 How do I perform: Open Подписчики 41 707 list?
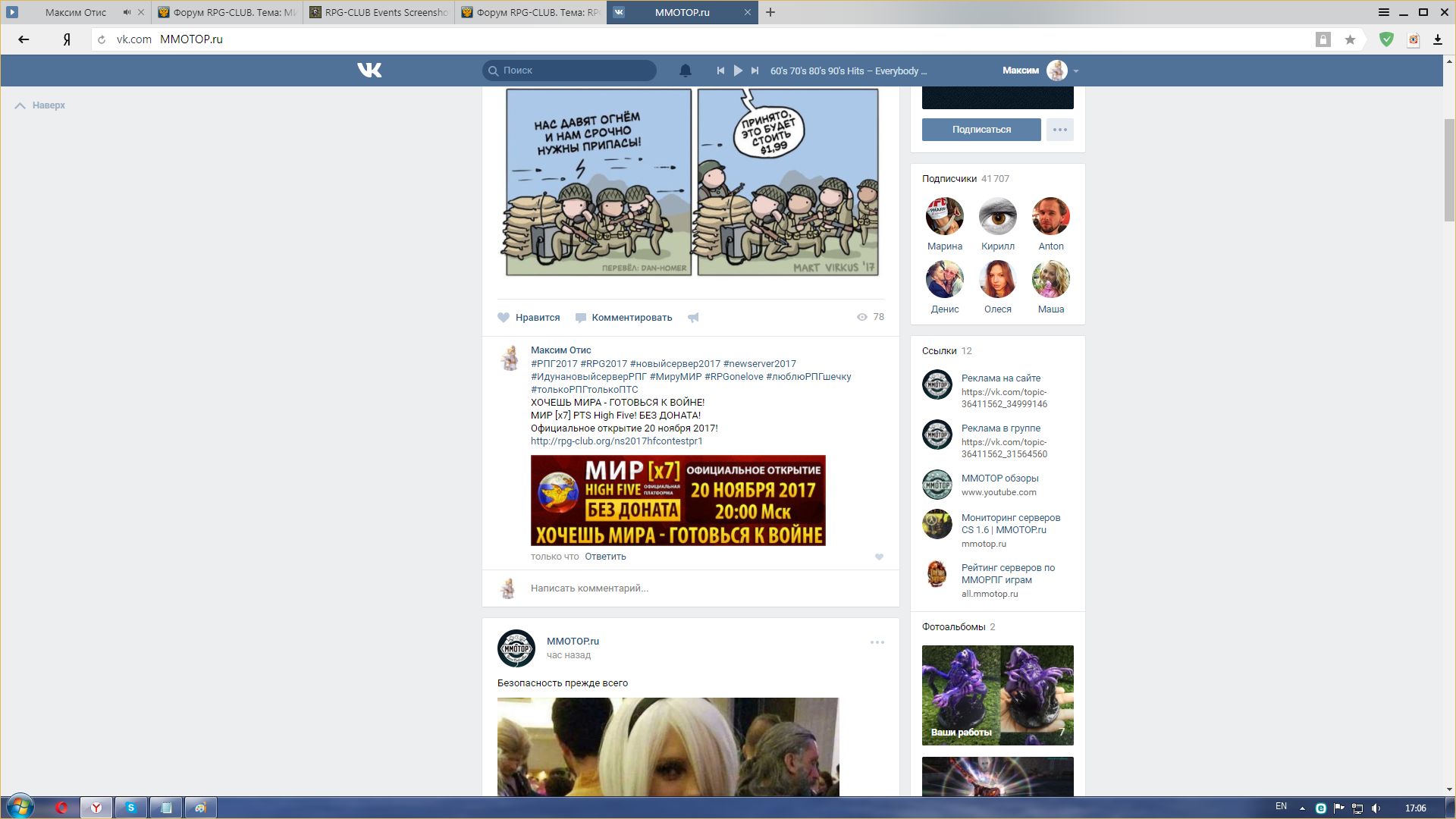pyautogui.click(x=965, y=179)
